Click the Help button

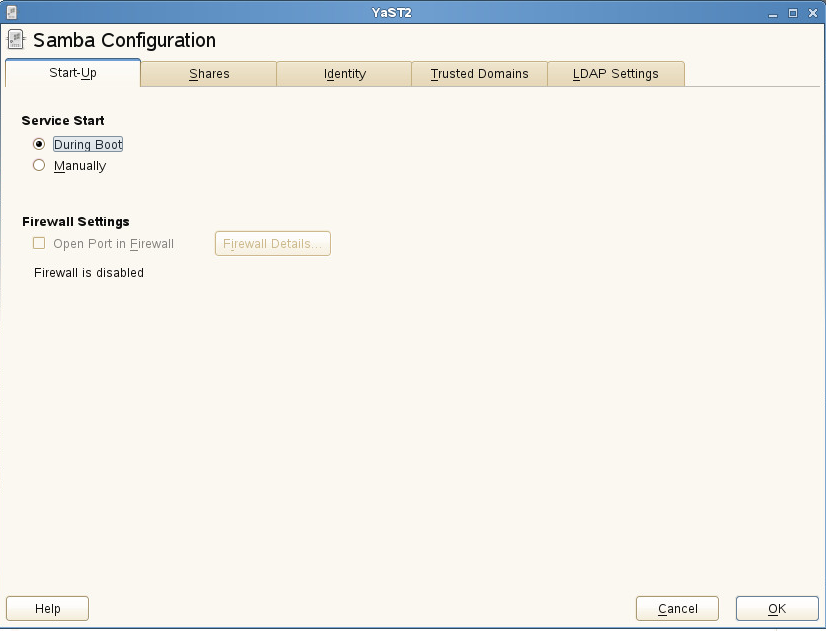pyautogui.click(x=47, y=608)
